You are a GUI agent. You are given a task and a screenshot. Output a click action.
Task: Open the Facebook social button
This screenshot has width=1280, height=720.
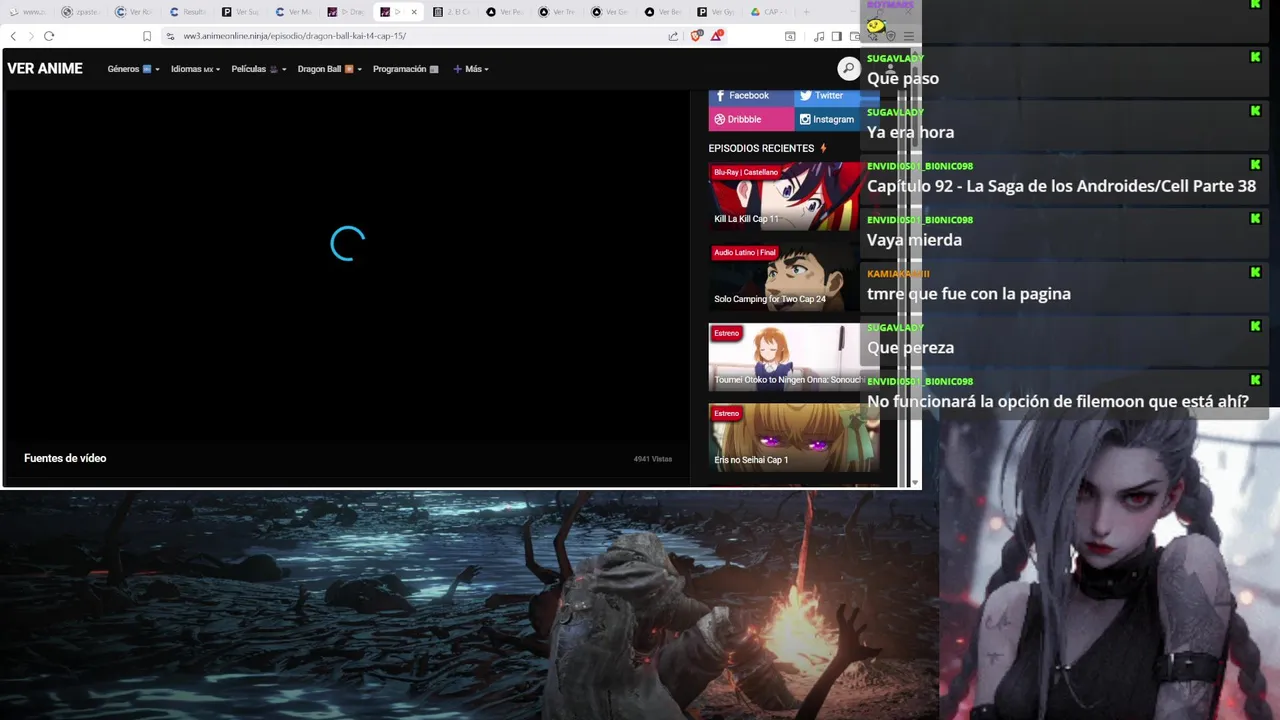[751, 95]
